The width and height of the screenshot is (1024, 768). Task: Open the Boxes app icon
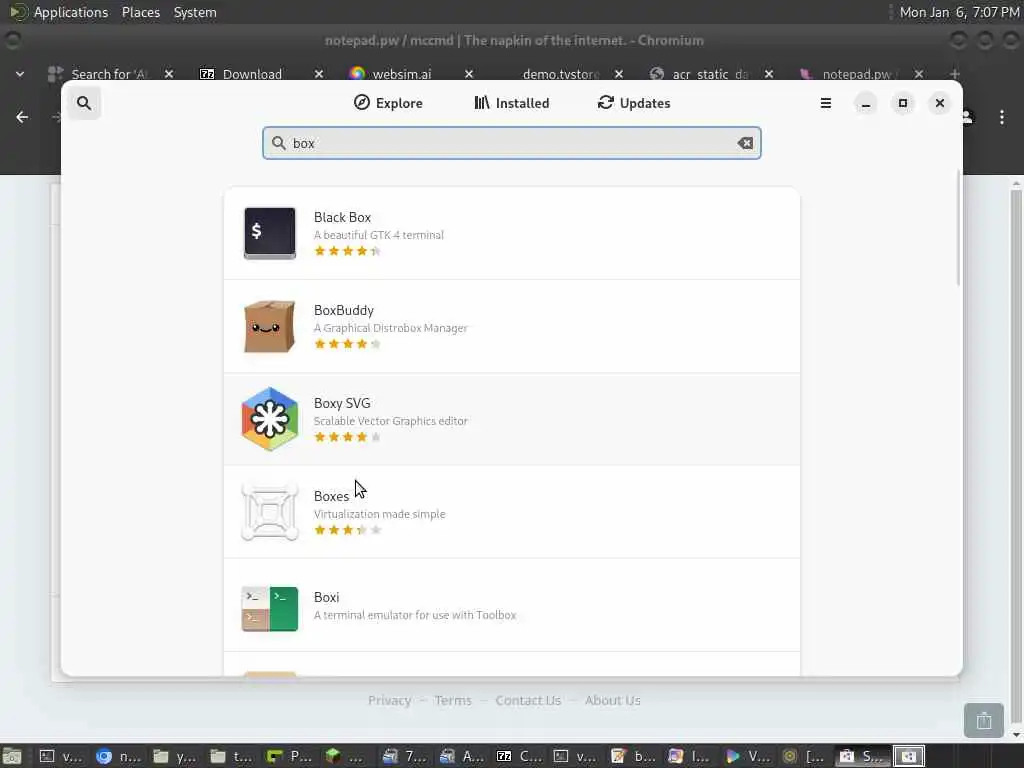pyautogui.click(x=270, y=512)
